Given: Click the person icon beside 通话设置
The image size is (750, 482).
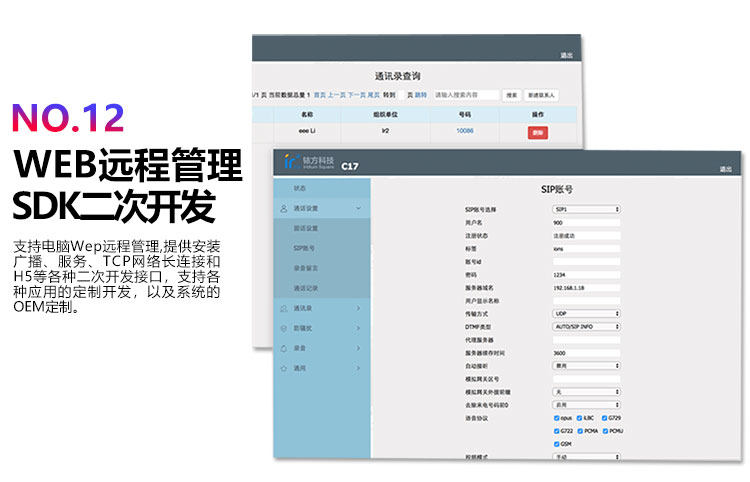Looking at the screenshot, I should [x=284, y=209].
